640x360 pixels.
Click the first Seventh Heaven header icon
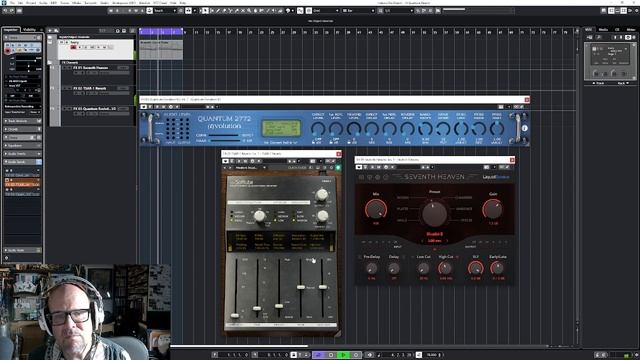361,177
